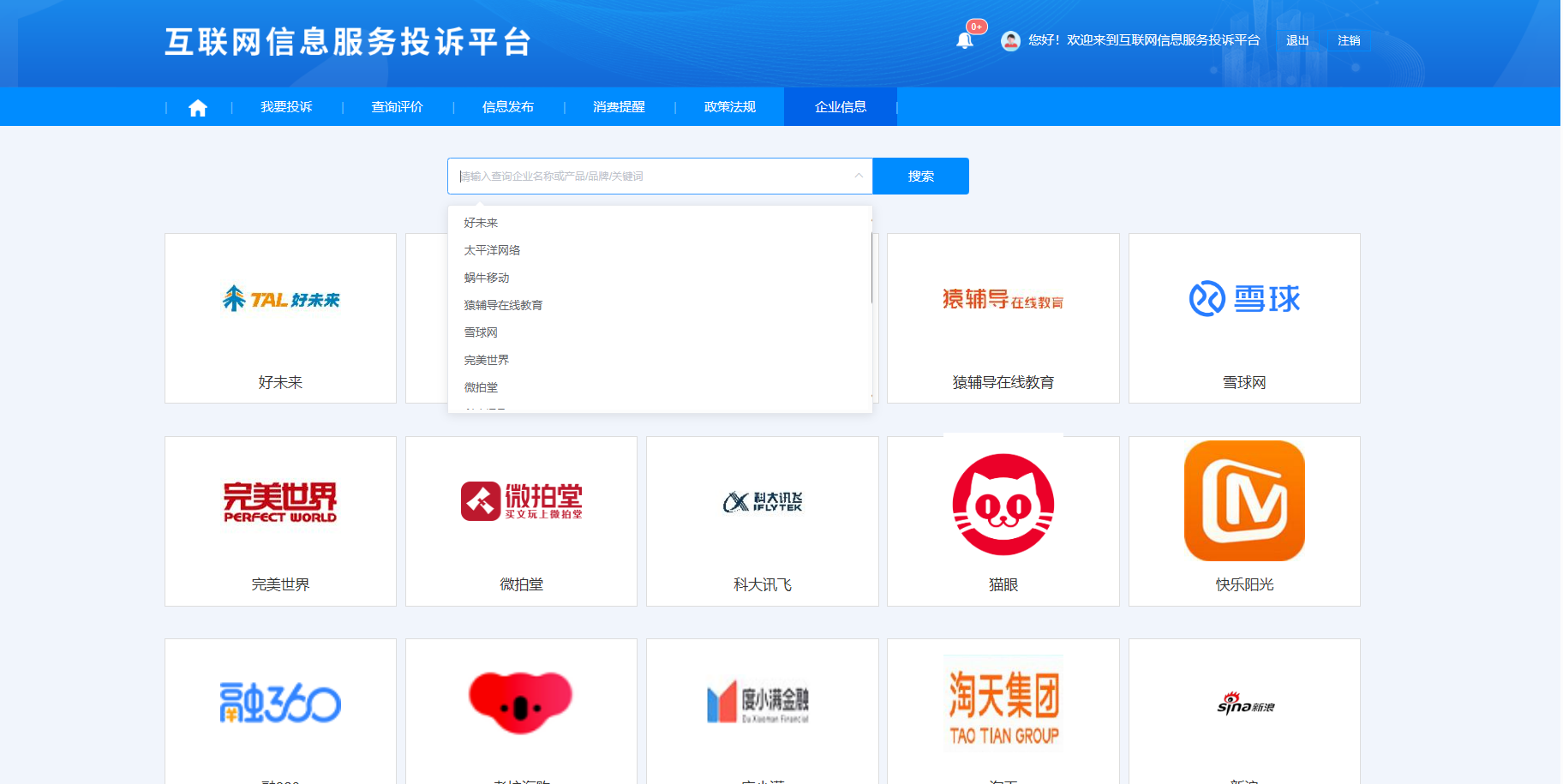This screenshot has width=1563, height=784.
Task: Click the 完美世界 Perfect World logo
Action: click(x=280, y=502)
